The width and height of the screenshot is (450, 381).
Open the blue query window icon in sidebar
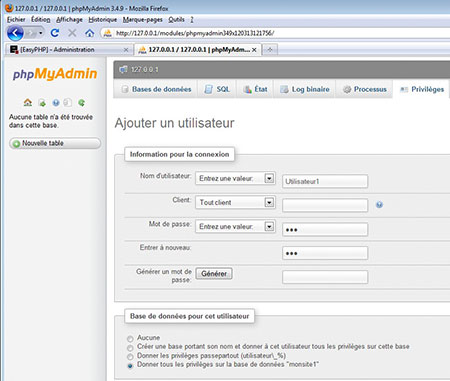tap(56, 103)
